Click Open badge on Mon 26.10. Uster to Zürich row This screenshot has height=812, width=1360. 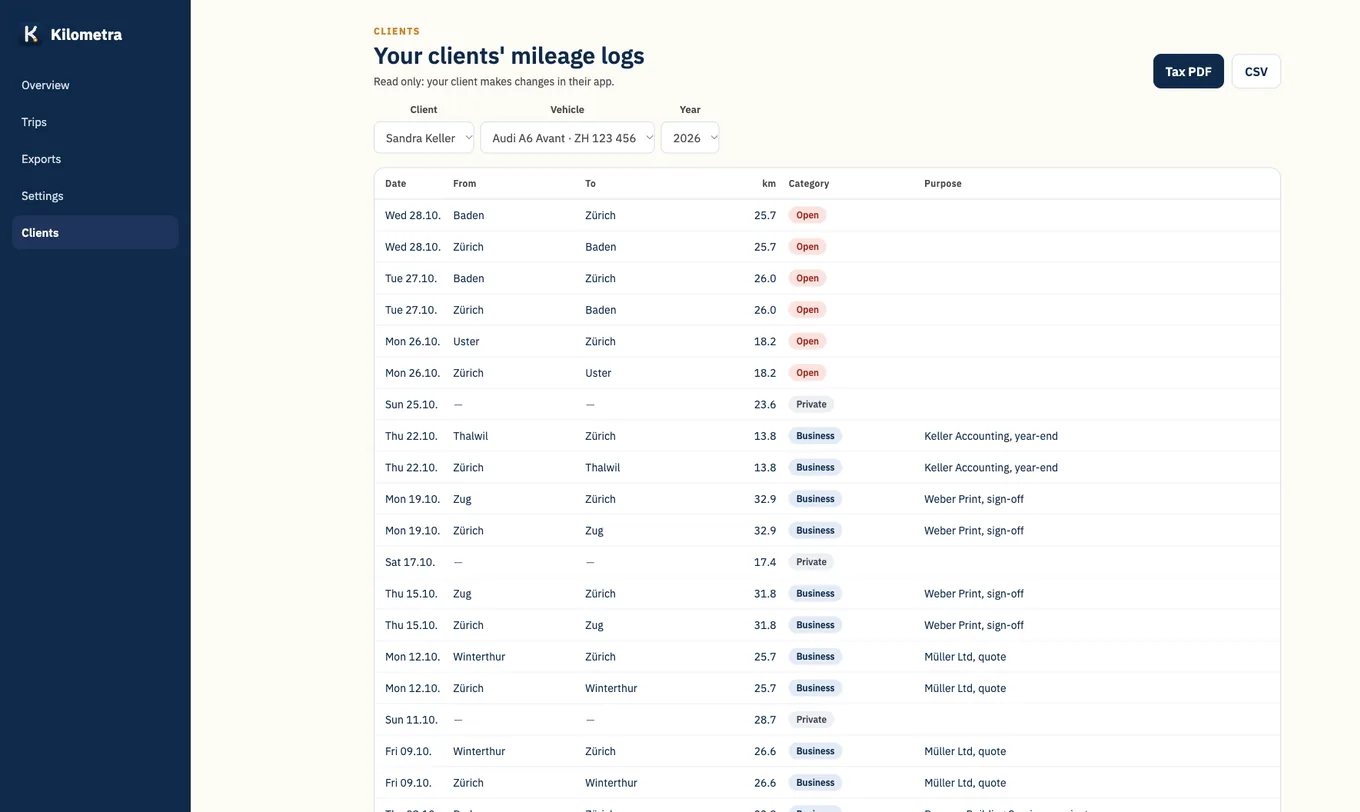[x=808, y=341]
